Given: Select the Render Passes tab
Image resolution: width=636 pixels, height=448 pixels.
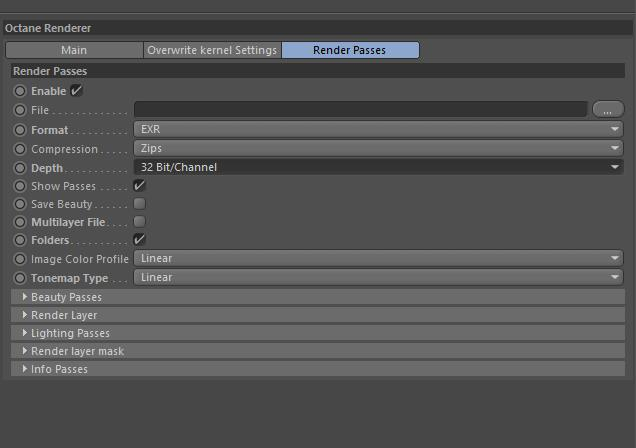Looking at the screenshot, I should point(350,50).
